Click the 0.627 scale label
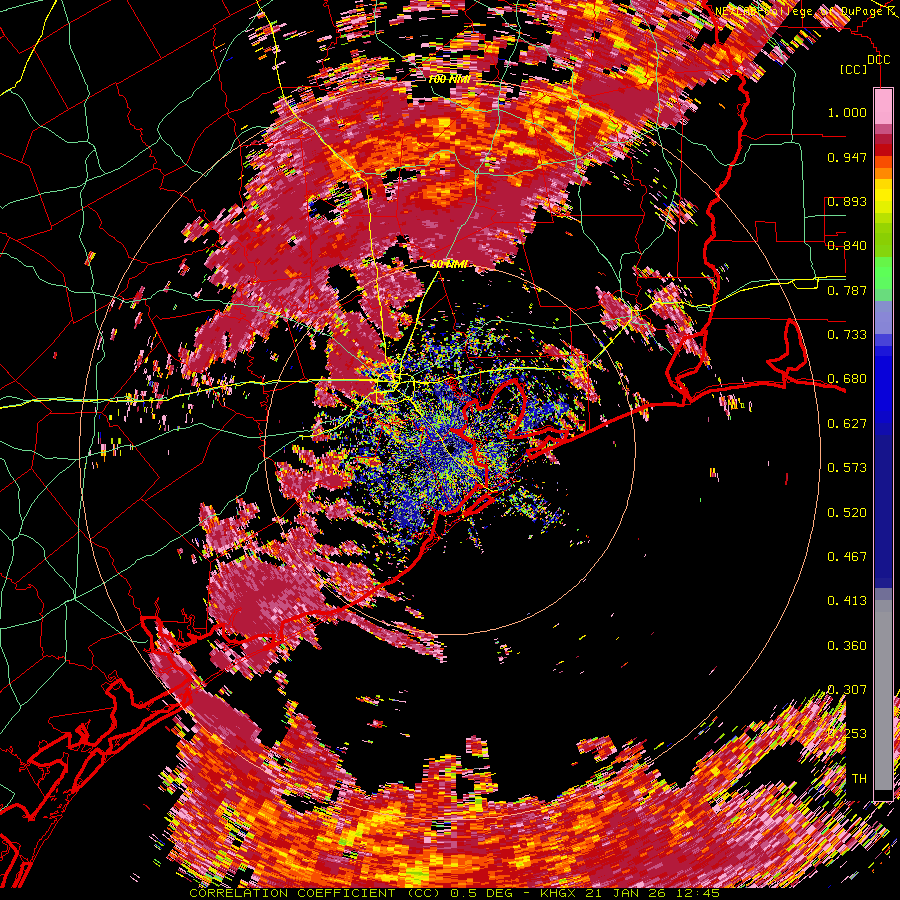The width and height of the screenshot is (900, 900). pyautogui.click(x=847, y=424)
